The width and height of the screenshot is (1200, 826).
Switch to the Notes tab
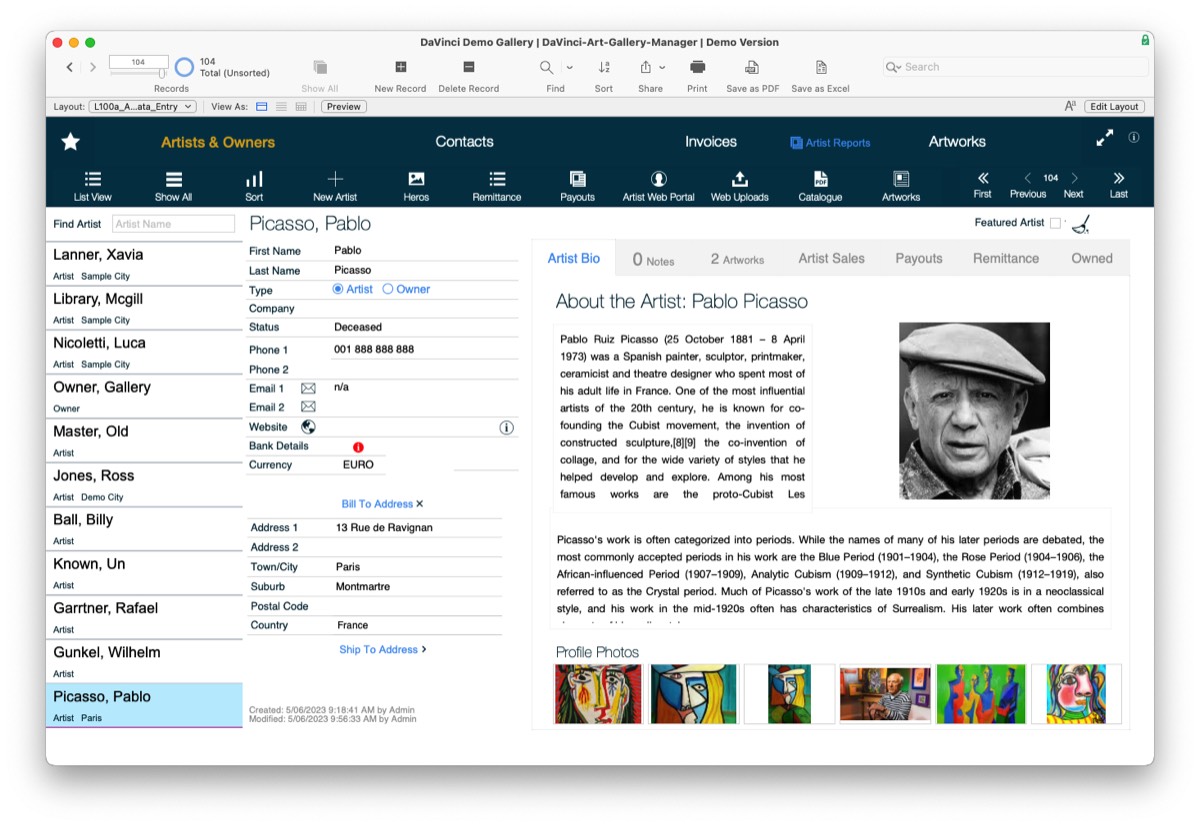coord(653,259)
